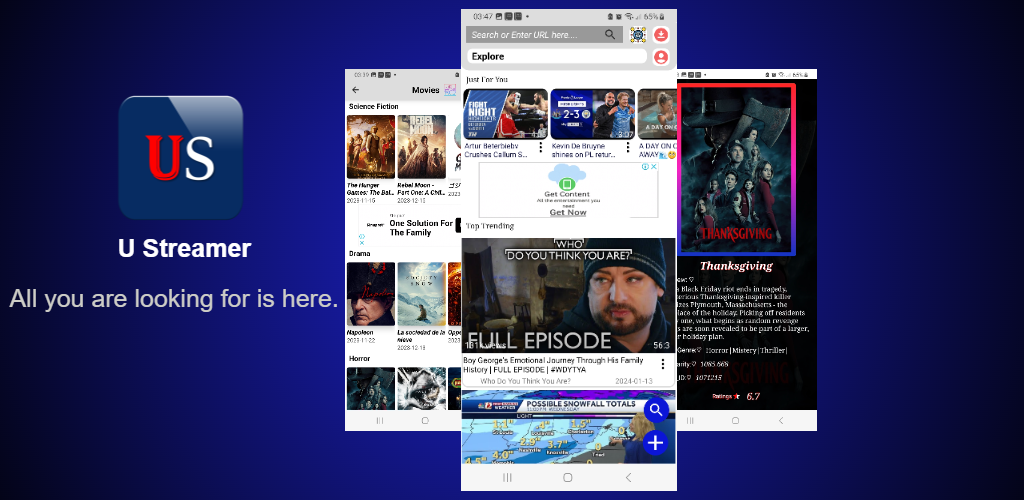Tap home button on center phone nav bar
1024x500 pixels.
point(568,478)
